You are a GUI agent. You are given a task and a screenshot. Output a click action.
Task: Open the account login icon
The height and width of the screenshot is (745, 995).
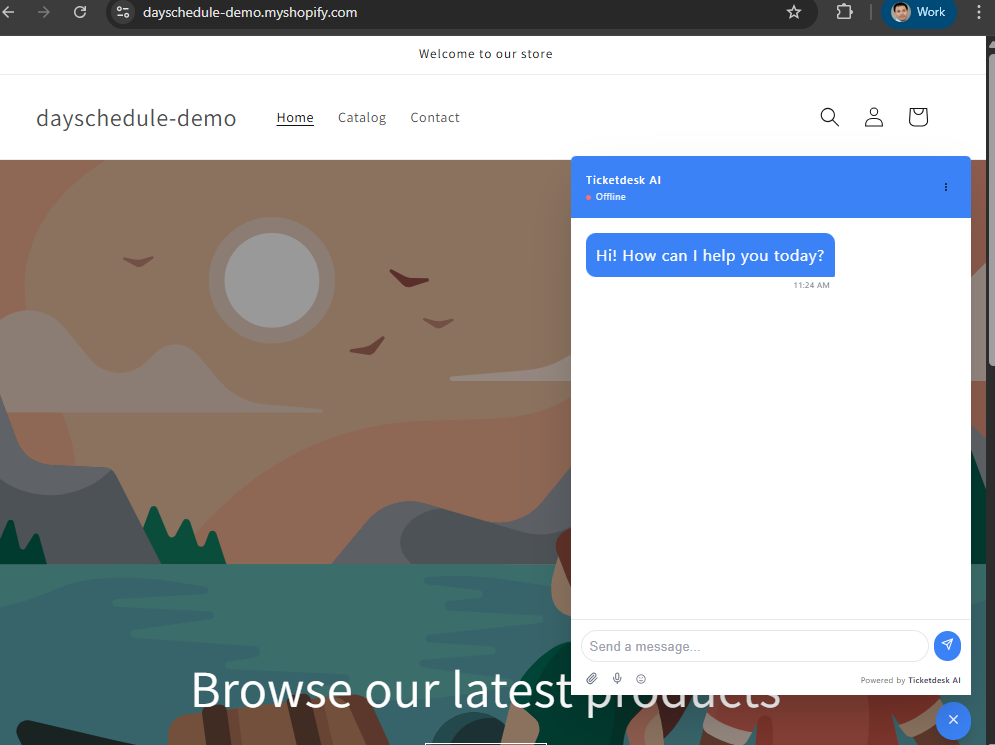click(874, 117)
